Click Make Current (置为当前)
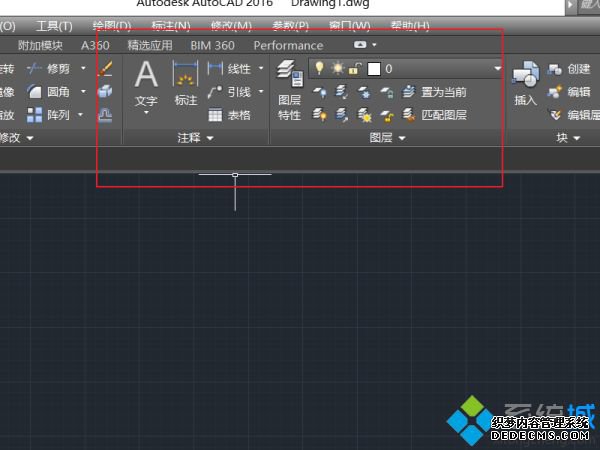The height and width of the screenshot is (450, 600). pyautogui.click(x=435, y=92)
